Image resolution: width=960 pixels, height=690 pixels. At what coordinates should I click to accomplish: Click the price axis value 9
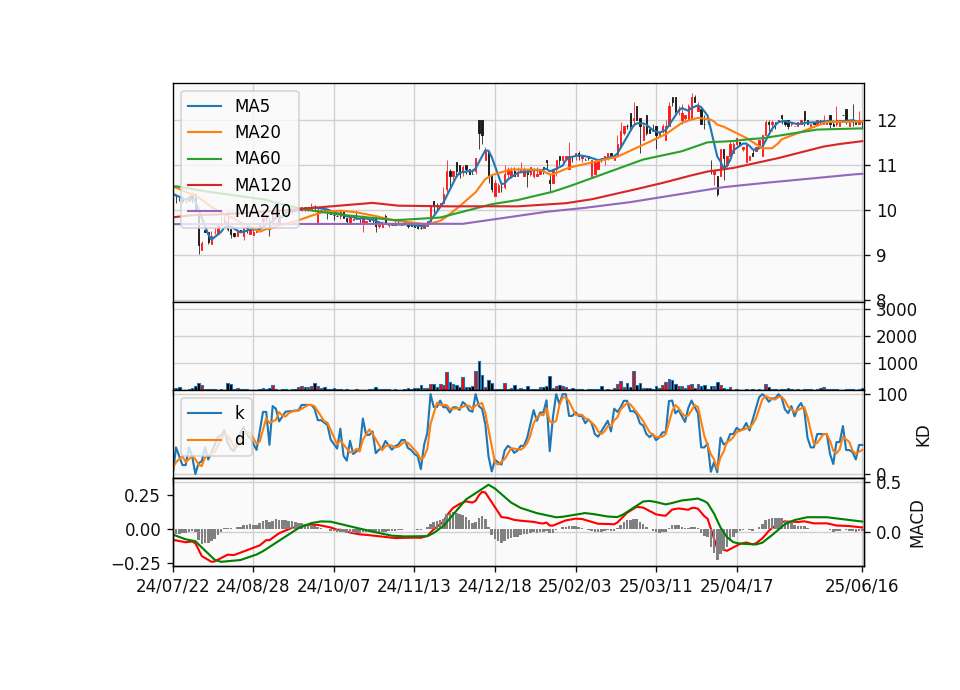(882, 256)
